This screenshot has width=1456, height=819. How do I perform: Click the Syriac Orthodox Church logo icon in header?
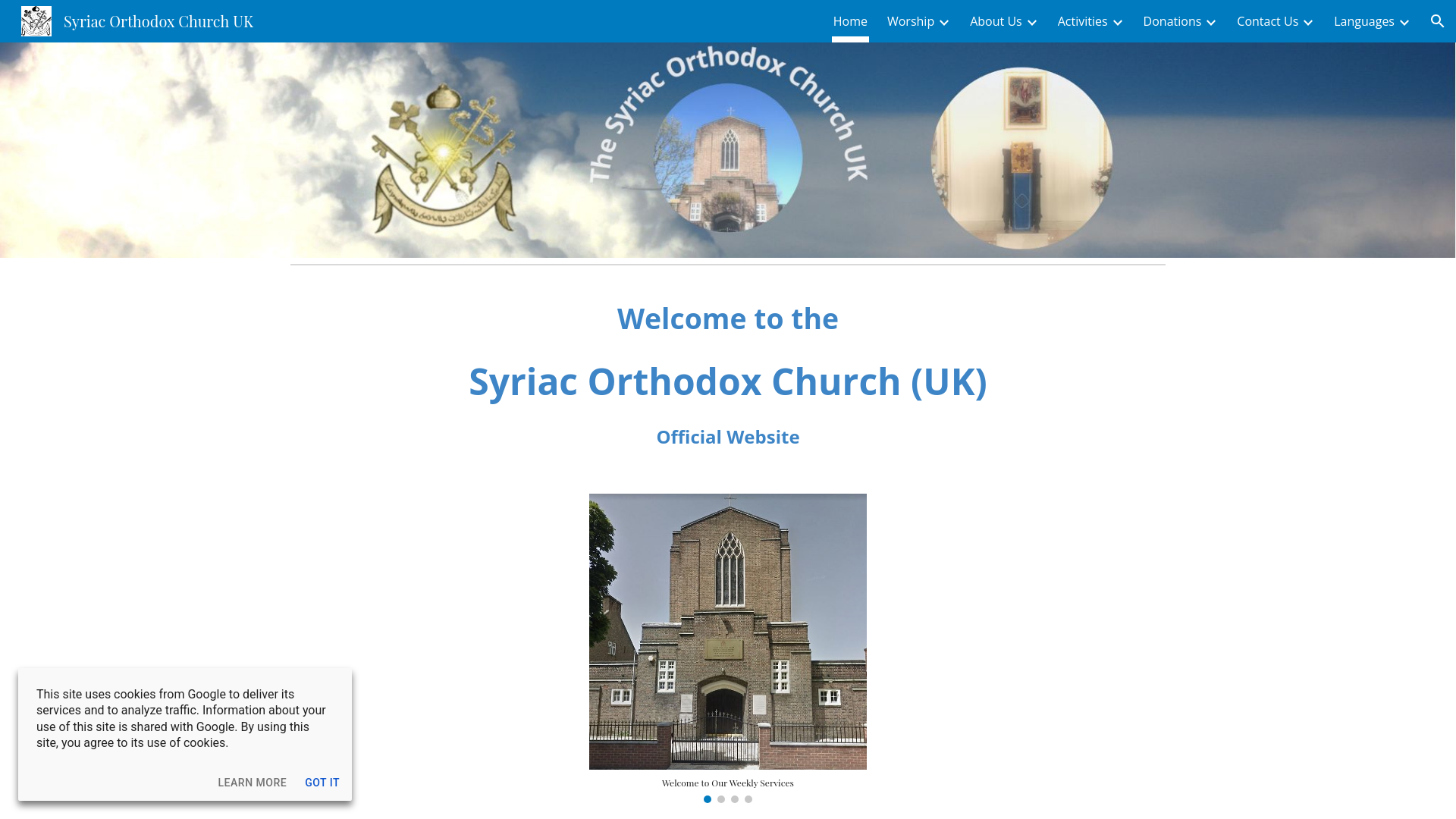pyautogui.click(x=36, y=21)
